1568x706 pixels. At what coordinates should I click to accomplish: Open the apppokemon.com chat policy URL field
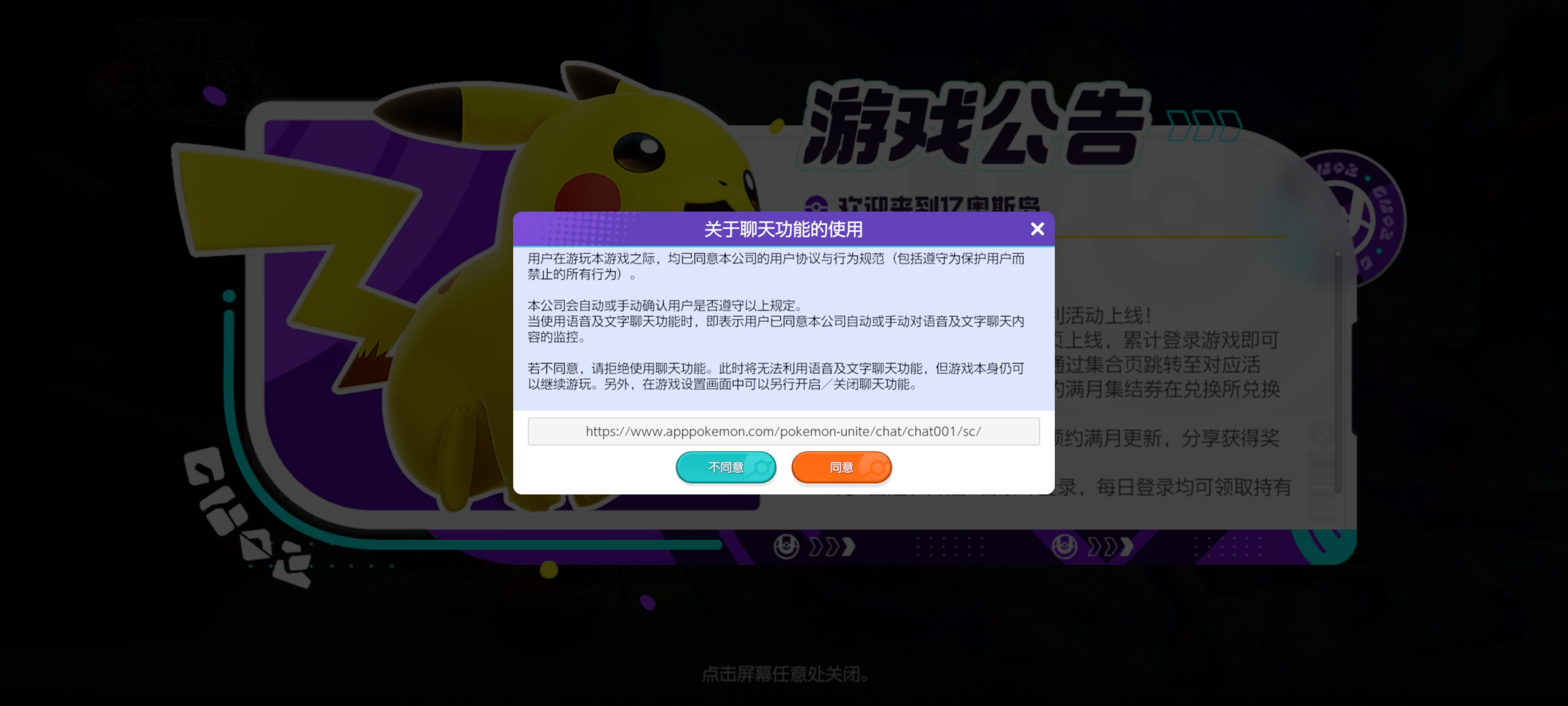coord(784,431)
